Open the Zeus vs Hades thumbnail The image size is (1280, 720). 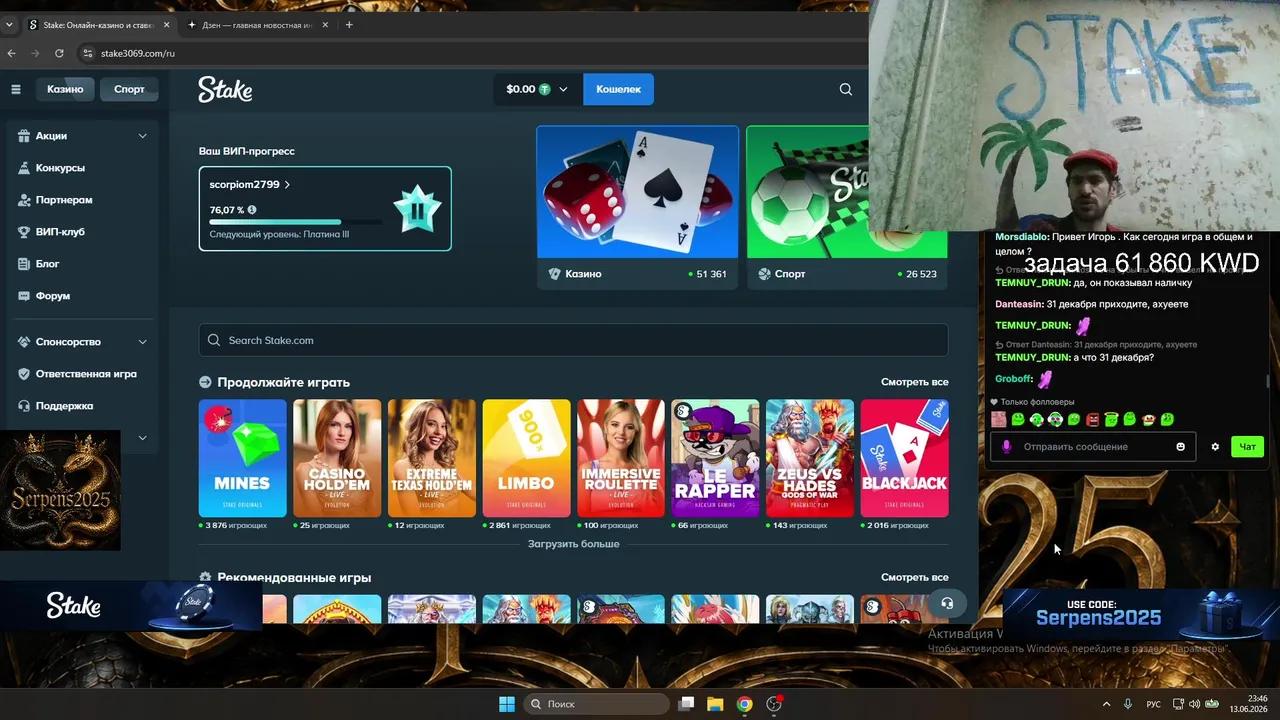coord(810,458)
